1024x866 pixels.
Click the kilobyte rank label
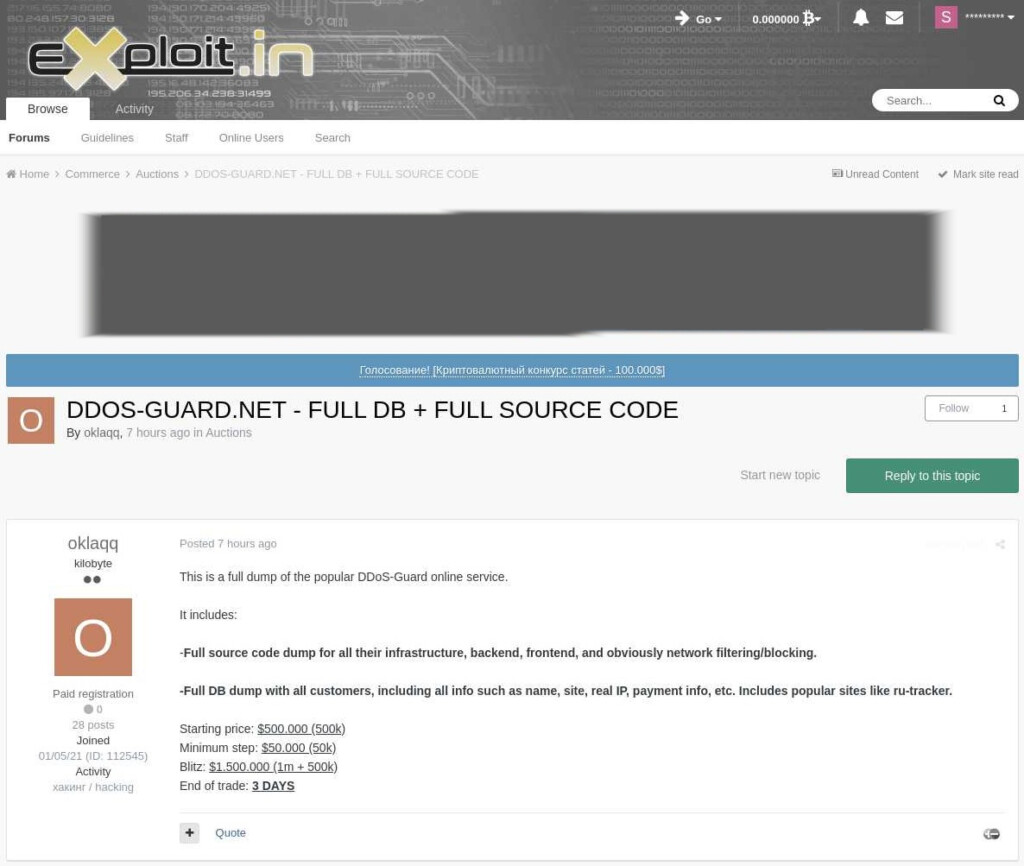(93, 564)
